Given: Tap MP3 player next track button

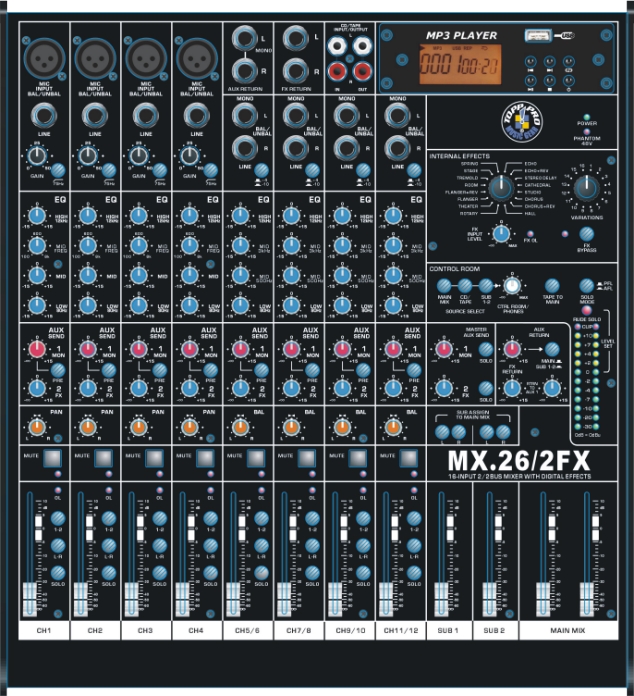Looking at the screenshot, I should click(550, 62).
